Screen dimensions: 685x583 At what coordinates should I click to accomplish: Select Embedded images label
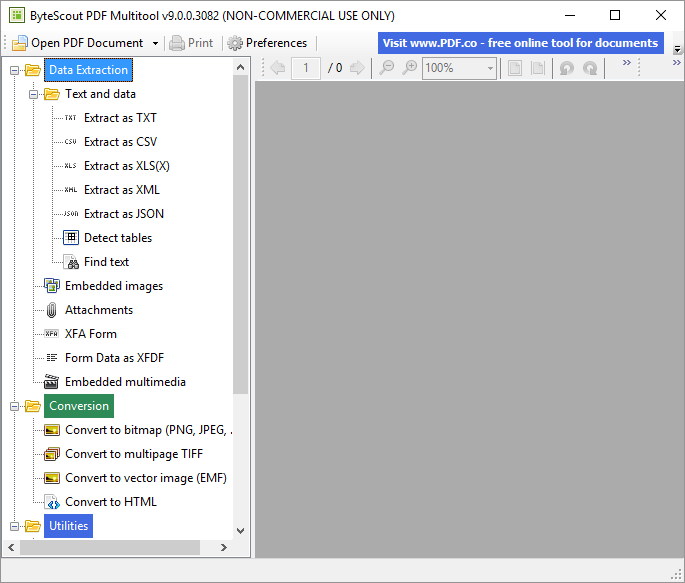(x=114, y=286)
